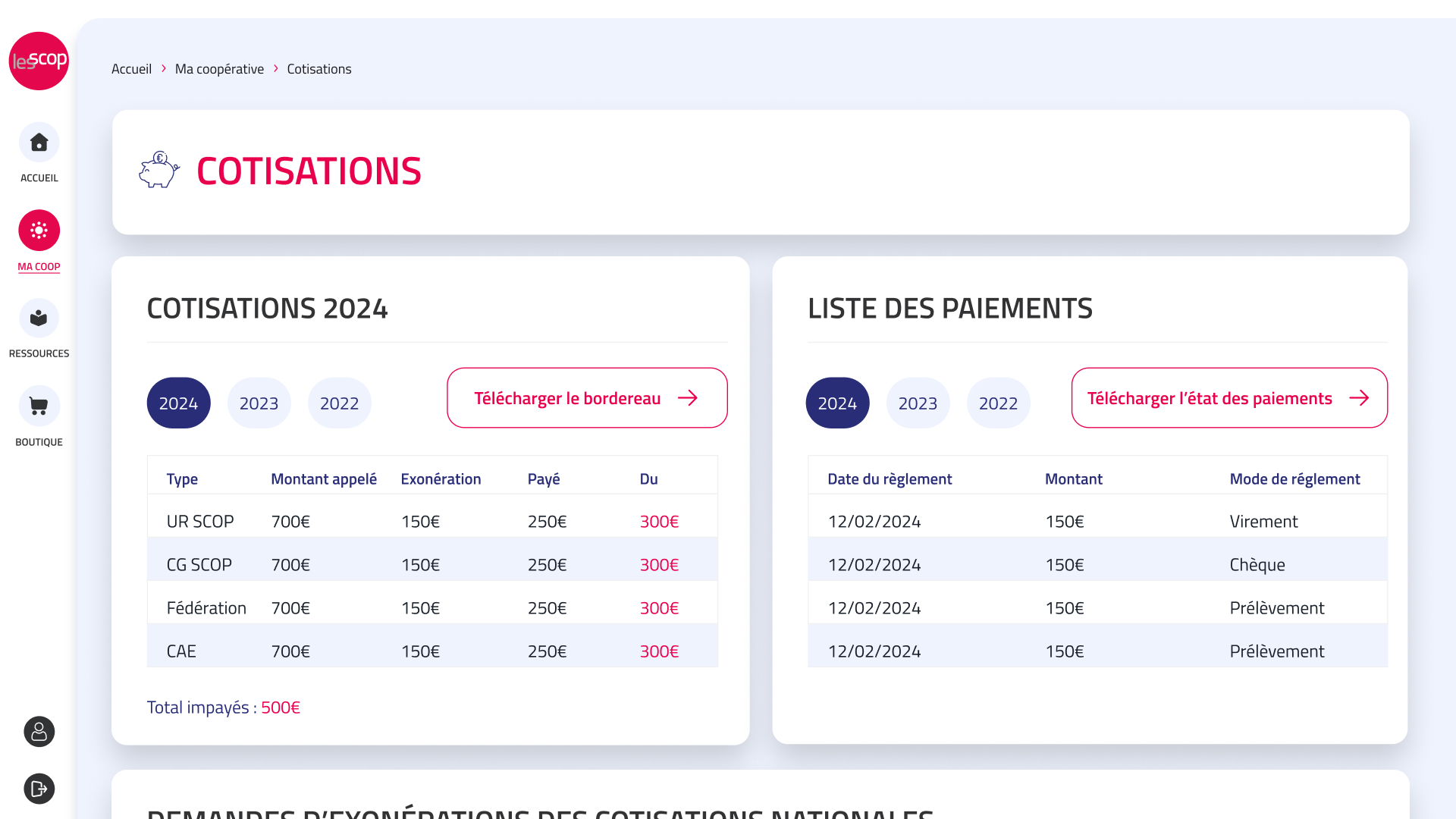The height and width of the screenshot is (819, 1456).
Task: Select 2023 in Liste des paiements filter
Action: [x=918, y=403]
